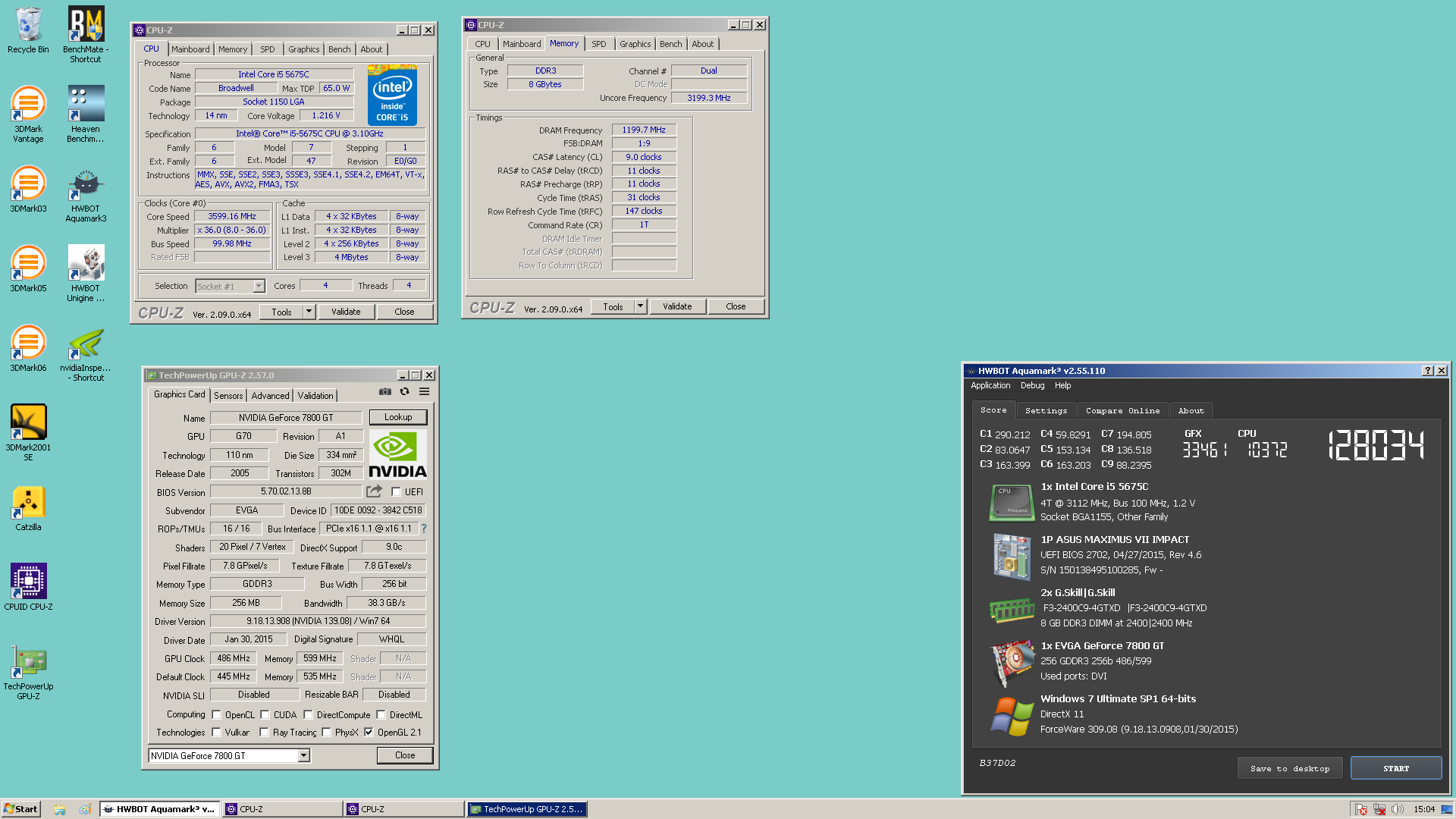Click the Aquamark help question mark button
The image size is (1456, 819).
(x=1428, y=371)
